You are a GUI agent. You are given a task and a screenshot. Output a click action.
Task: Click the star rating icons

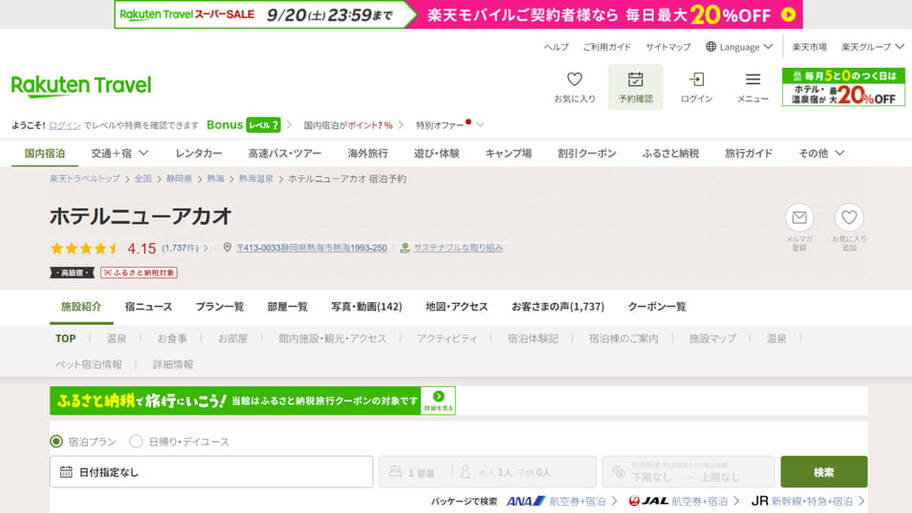pos(84,249)
